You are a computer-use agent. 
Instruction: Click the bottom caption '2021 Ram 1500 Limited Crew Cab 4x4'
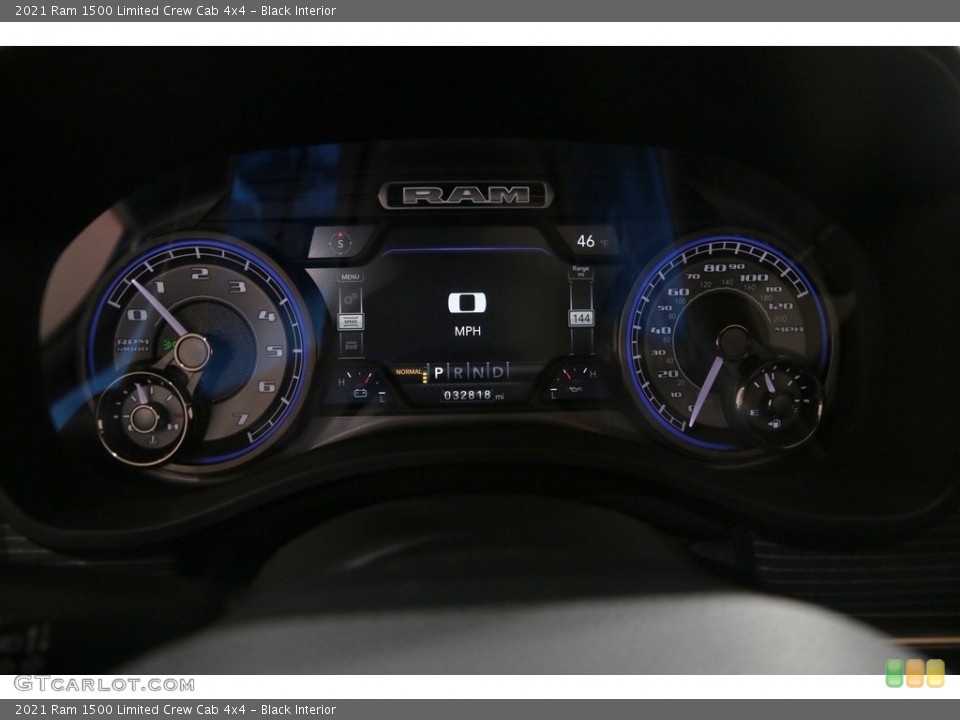130,710
